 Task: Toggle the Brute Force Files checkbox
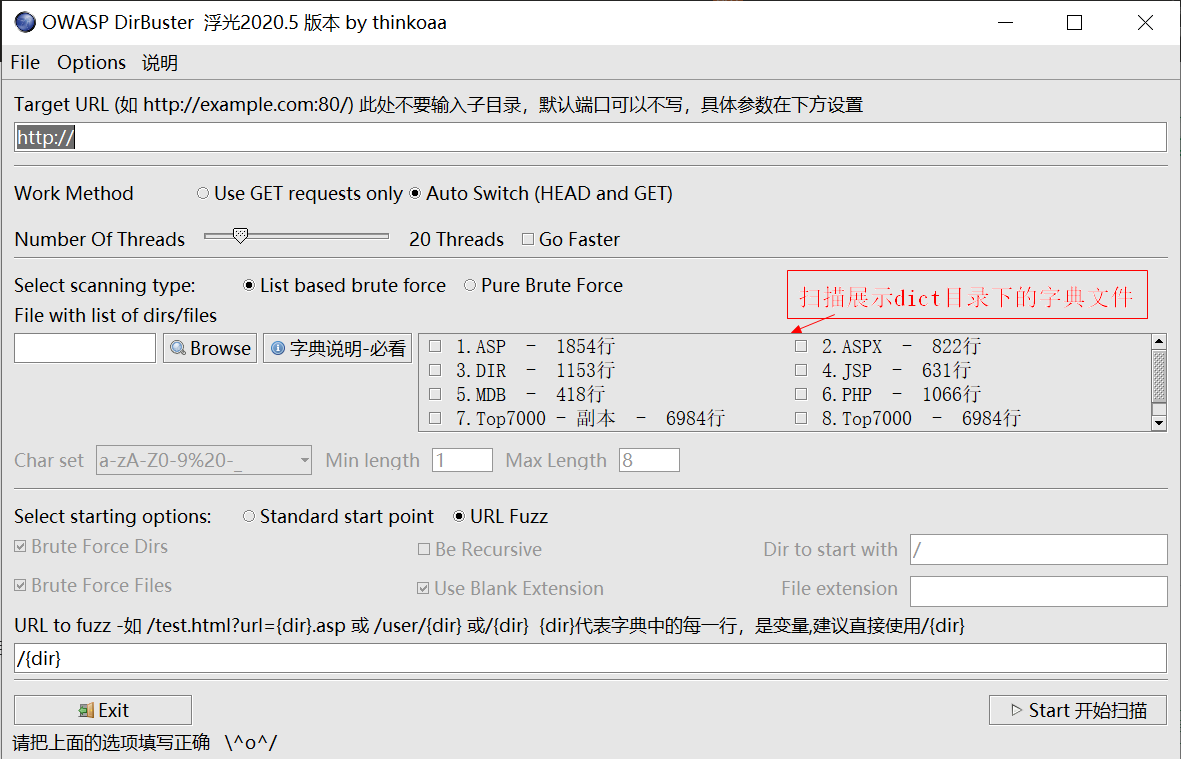coord(20,586)
